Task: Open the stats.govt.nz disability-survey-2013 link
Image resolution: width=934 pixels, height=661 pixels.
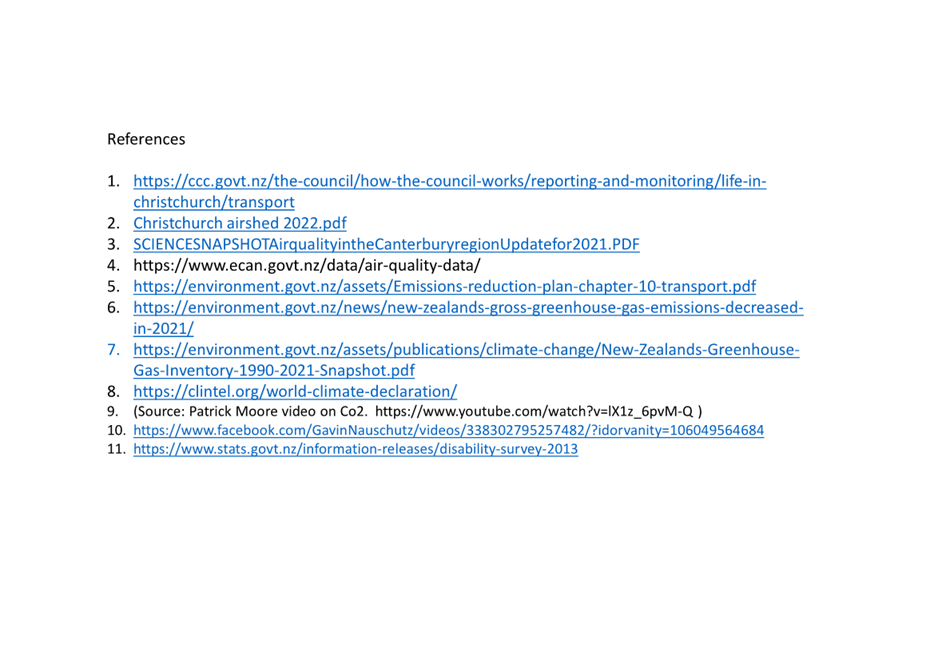Action: coord(356,449)
